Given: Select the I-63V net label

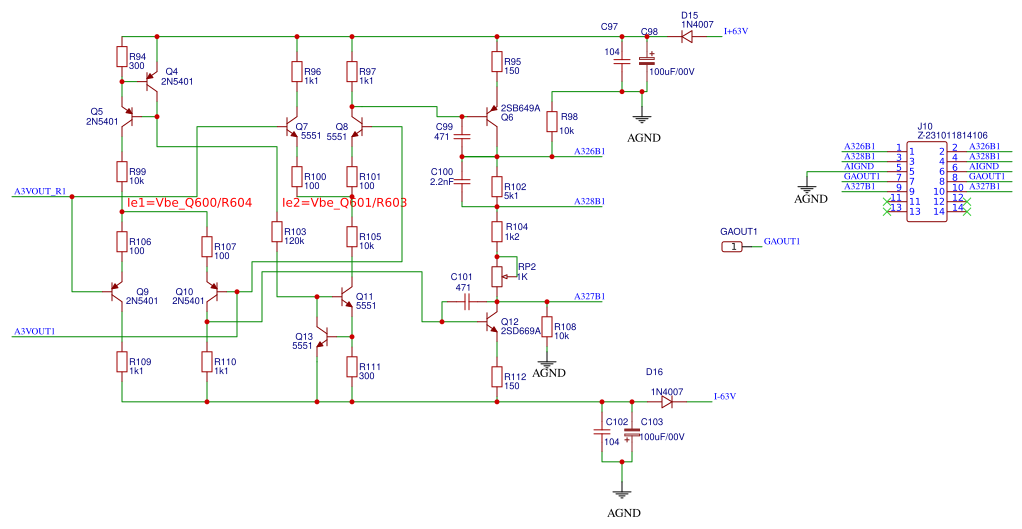Looking at the screenshot, I should (x=725, y=395).
